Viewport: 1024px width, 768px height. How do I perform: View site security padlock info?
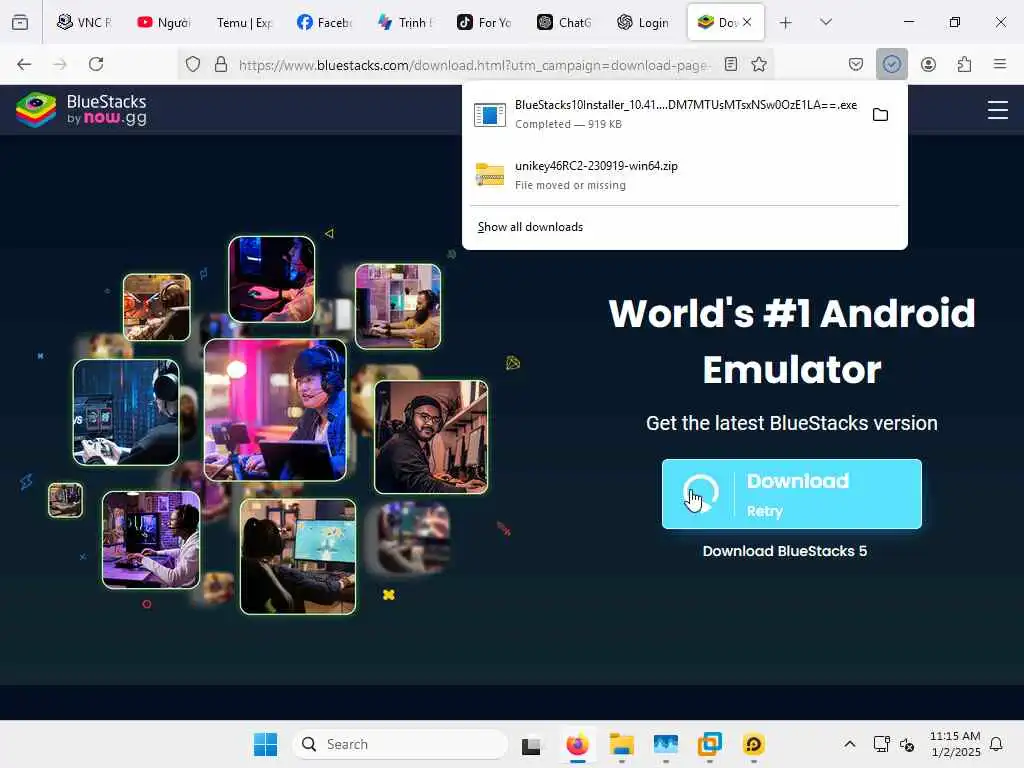coord(221,64)
